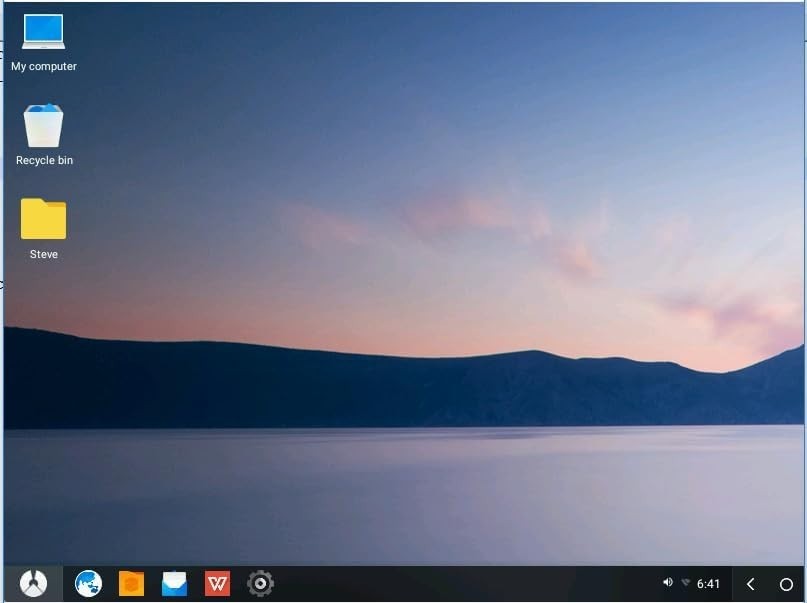
Task: Click the "Recycle bin" label text
Action: click(44, 161)
